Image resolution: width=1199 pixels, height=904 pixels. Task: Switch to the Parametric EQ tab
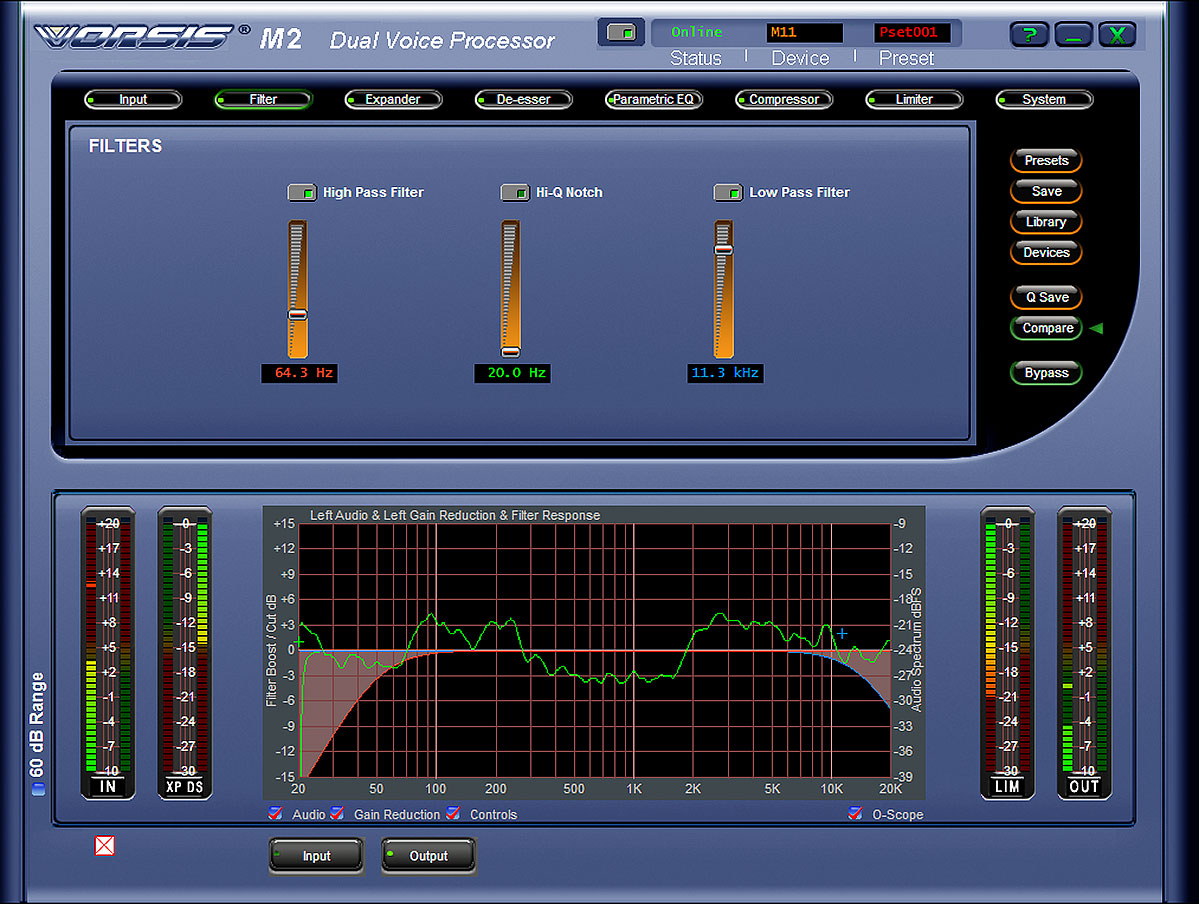coord(654,99)
